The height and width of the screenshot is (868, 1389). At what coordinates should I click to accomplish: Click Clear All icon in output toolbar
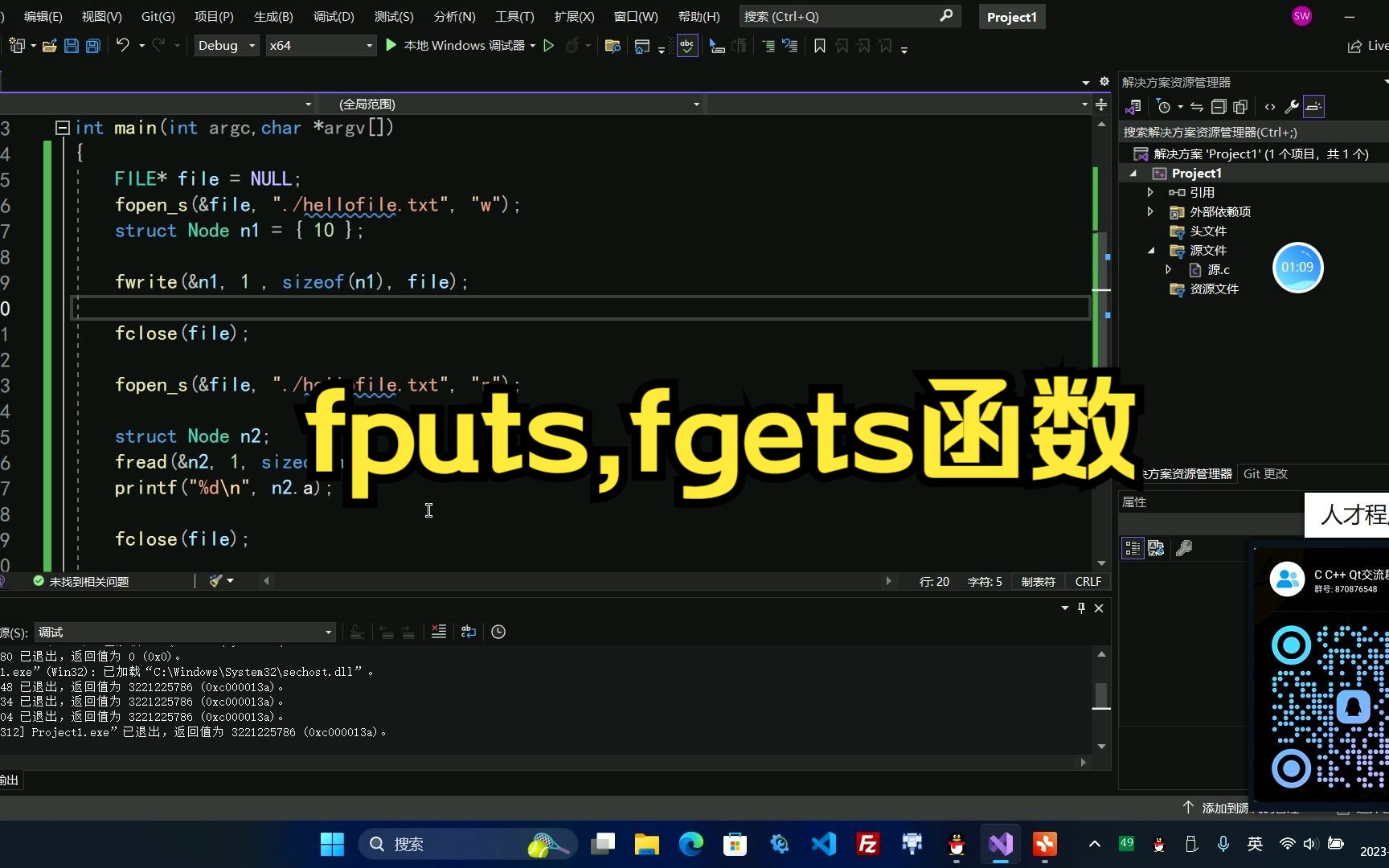(439, 632)
